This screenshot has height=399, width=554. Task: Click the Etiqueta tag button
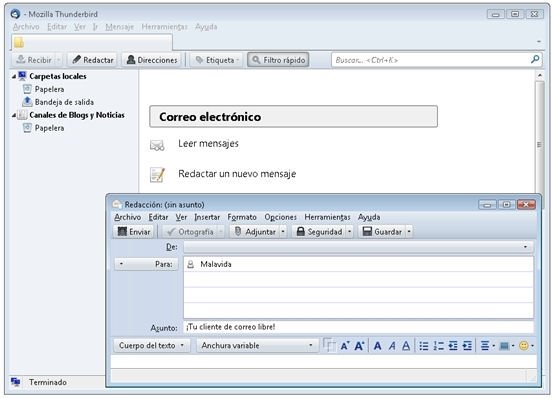[217, 60]
